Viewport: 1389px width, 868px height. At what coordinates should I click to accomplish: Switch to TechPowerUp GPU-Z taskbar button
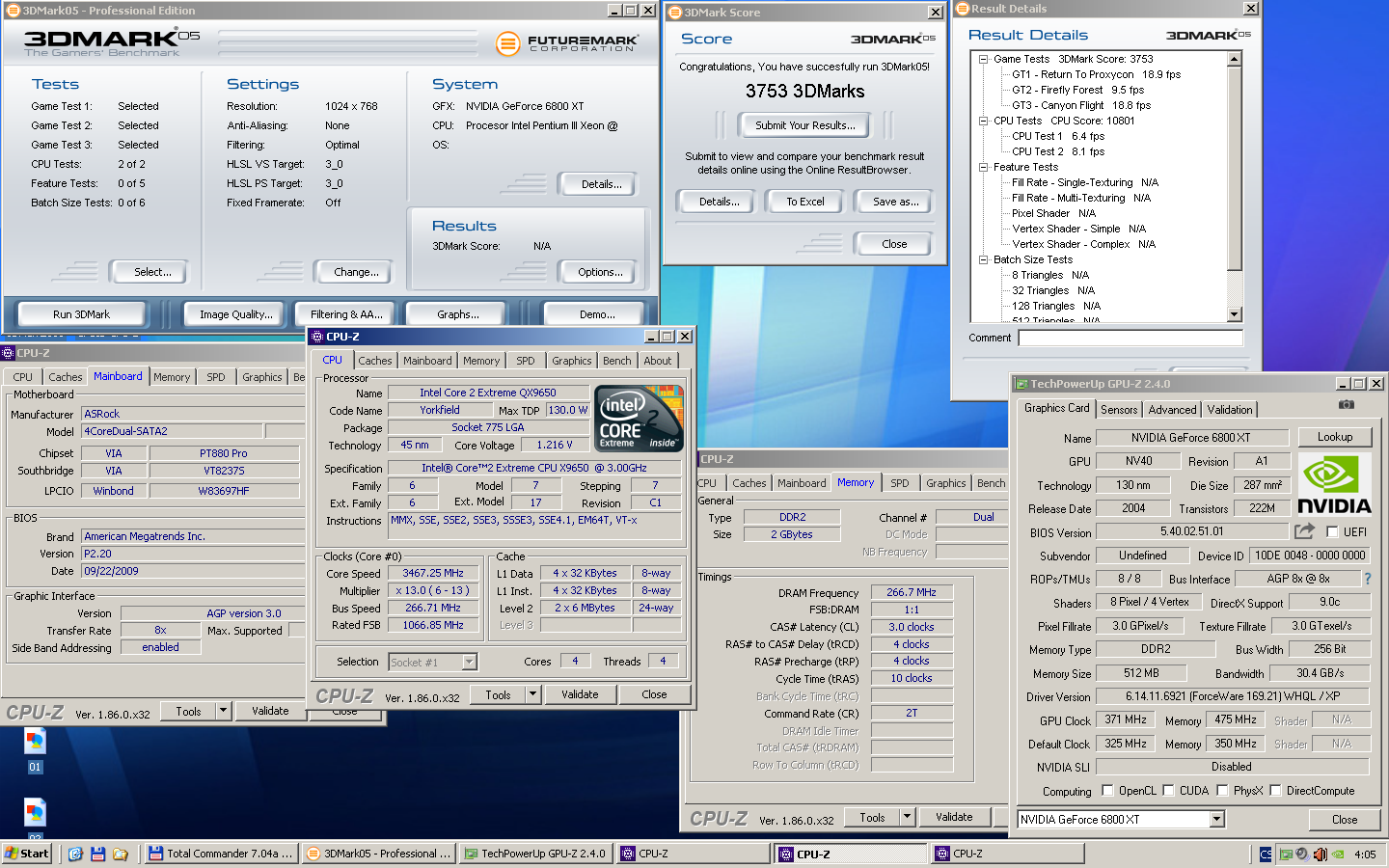point(535,854)
